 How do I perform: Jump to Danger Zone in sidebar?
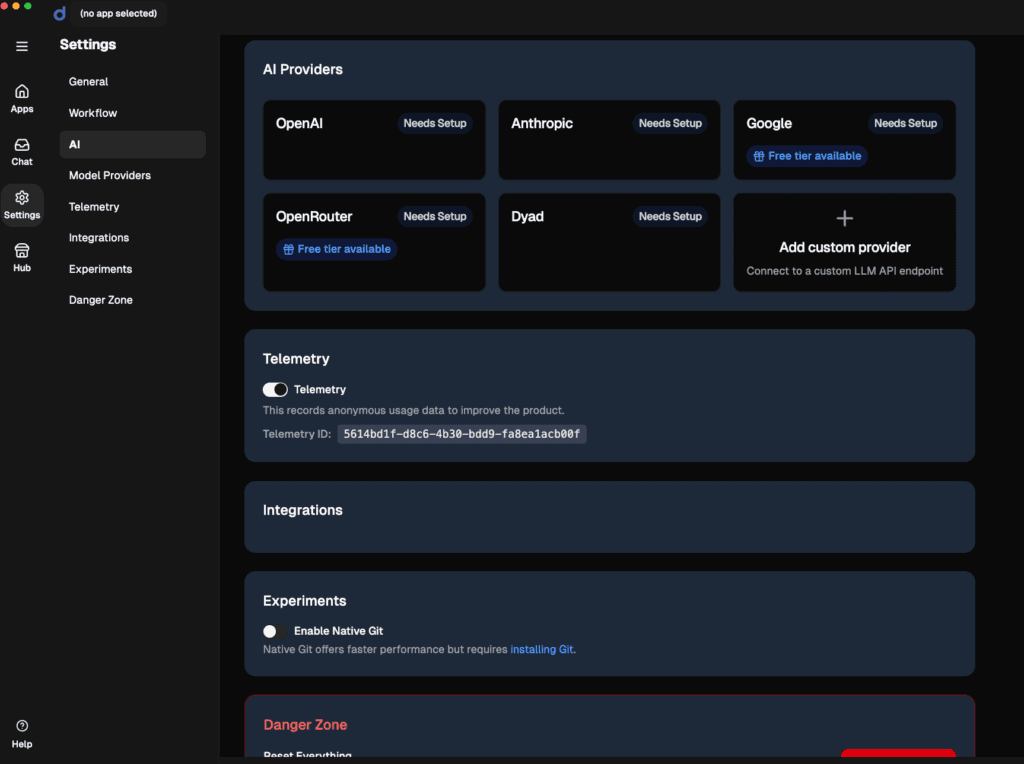(x=133, y=300)
